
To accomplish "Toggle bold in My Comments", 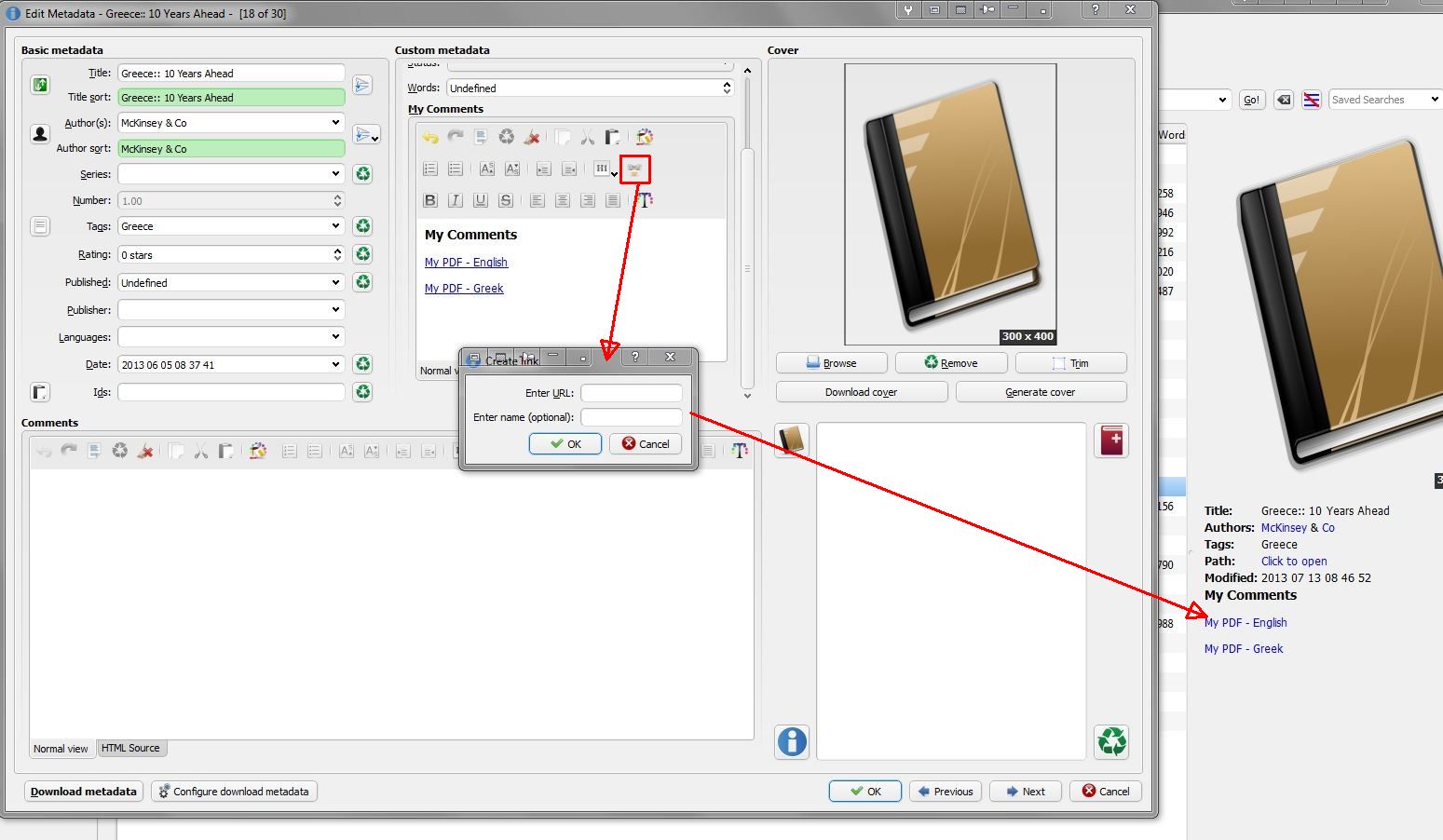I will click(x=430, y=200).
